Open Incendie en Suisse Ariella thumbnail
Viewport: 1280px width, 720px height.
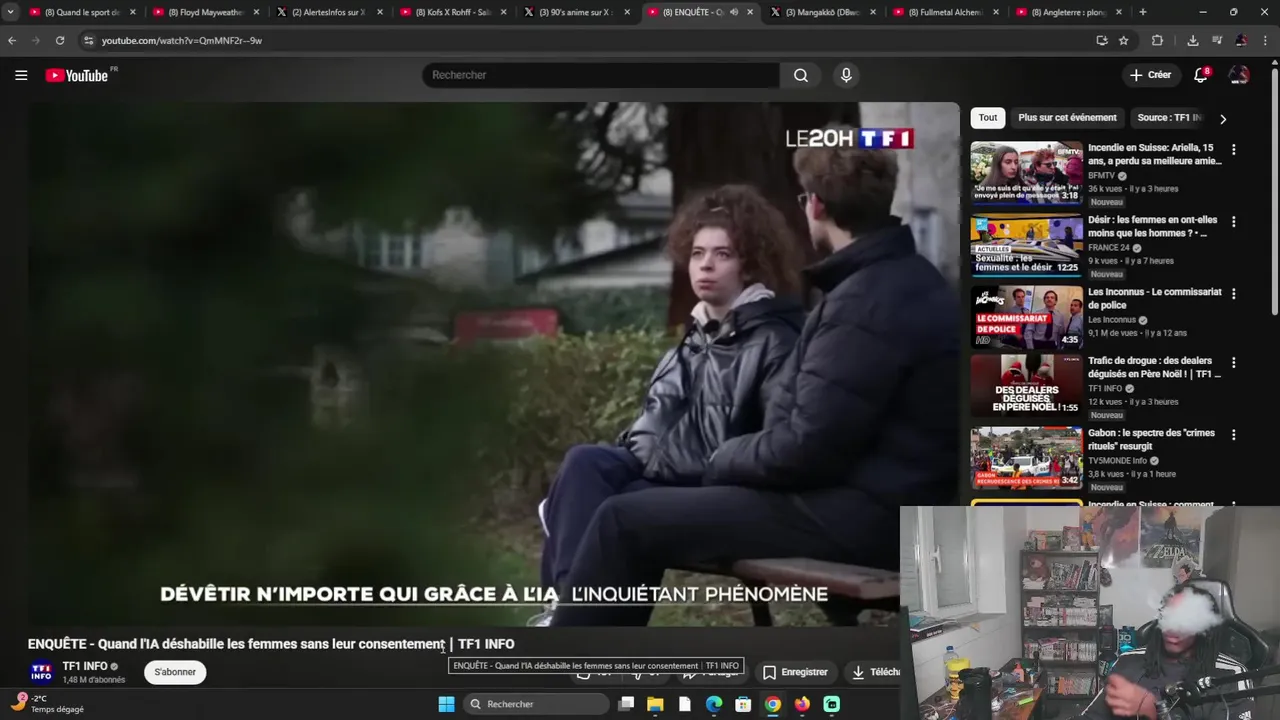click(x=1027, y=173)
